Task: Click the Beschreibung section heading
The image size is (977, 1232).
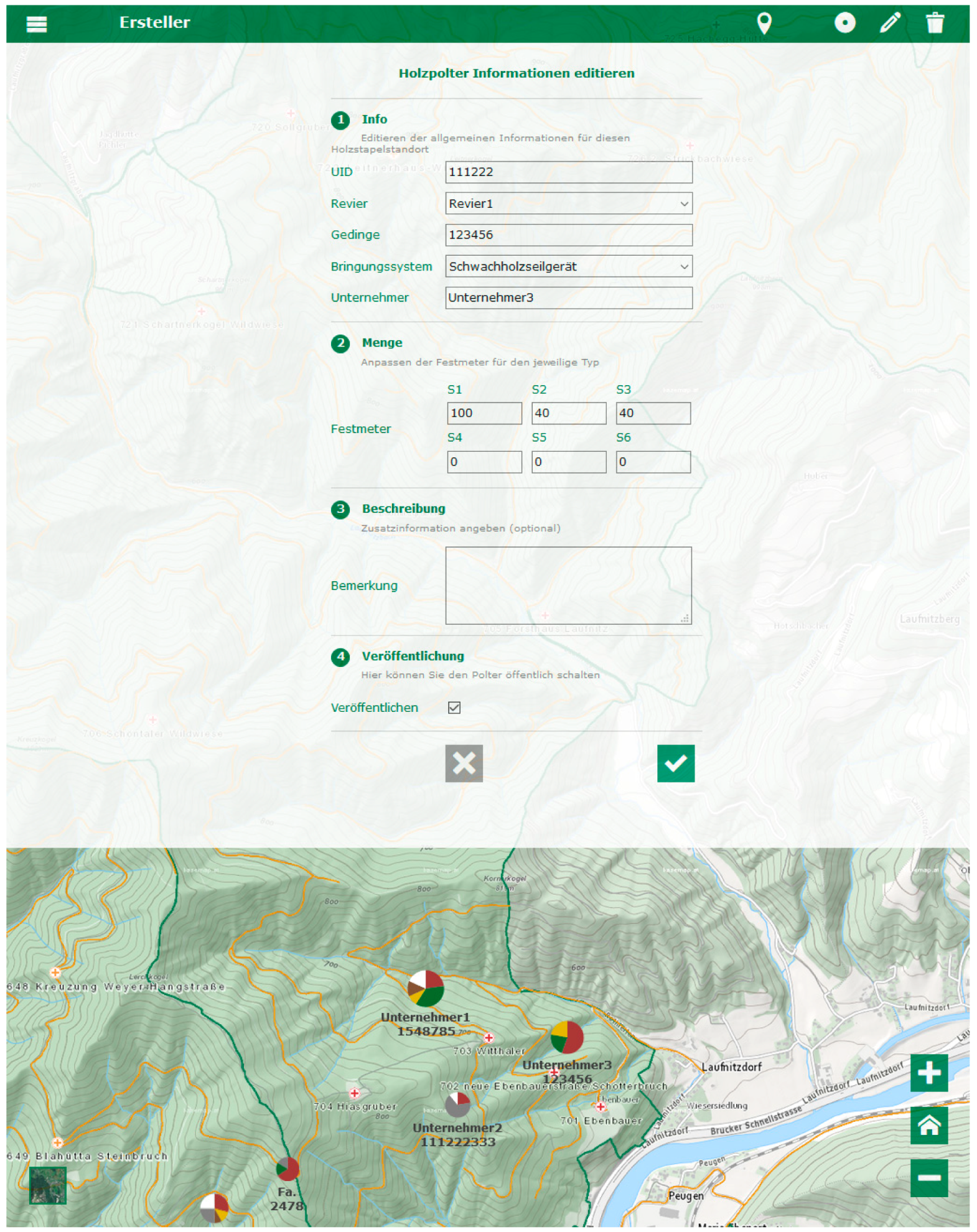Action: tap(403, 508)
